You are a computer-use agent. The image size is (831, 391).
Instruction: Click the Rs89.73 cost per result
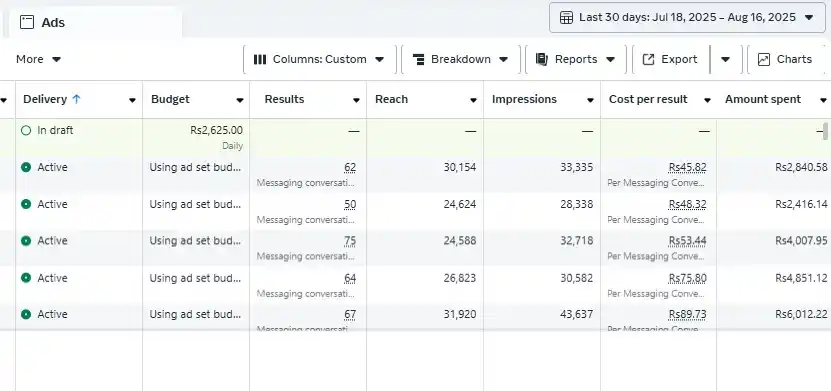tap(687, 315)
